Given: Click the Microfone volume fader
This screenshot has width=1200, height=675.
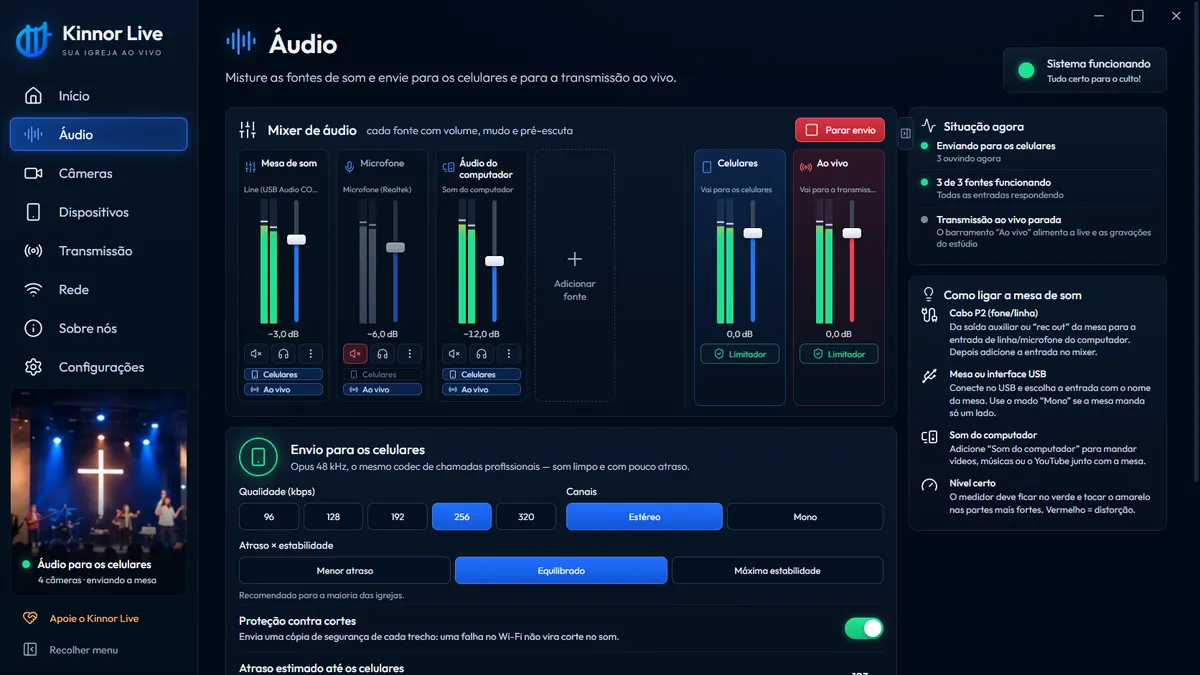Looking at the screenshot, I should (x=395, y=247).
